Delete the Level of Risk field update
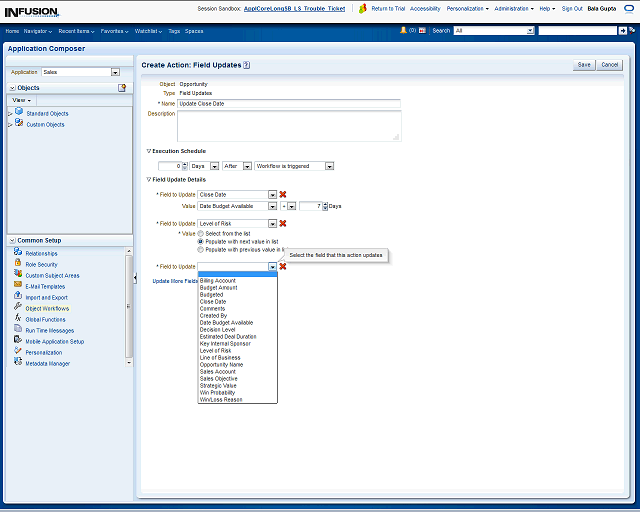 (x=283, y=223)
